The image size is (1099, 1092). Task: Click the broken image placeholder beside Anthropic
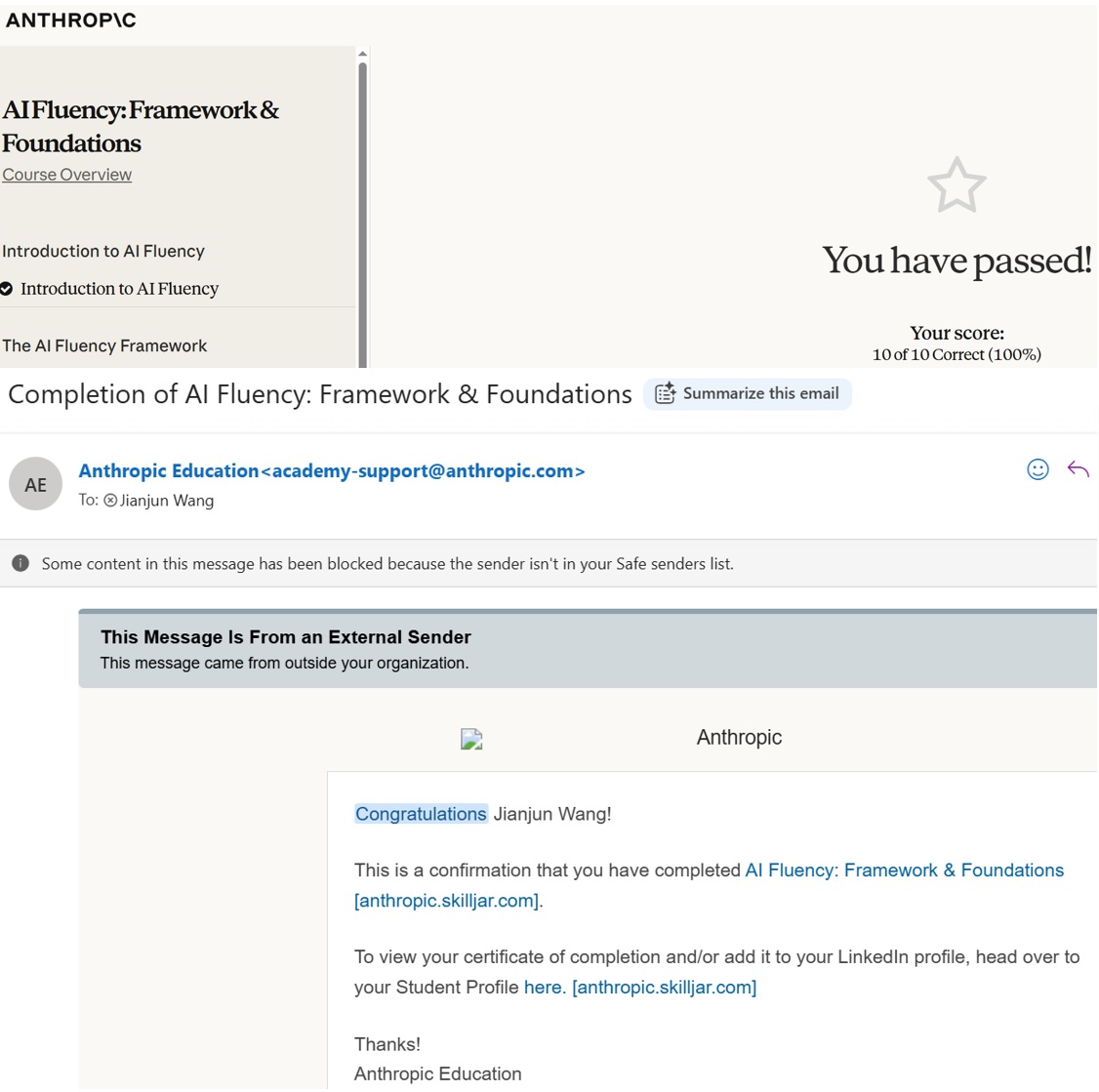[x=471, y=739]
